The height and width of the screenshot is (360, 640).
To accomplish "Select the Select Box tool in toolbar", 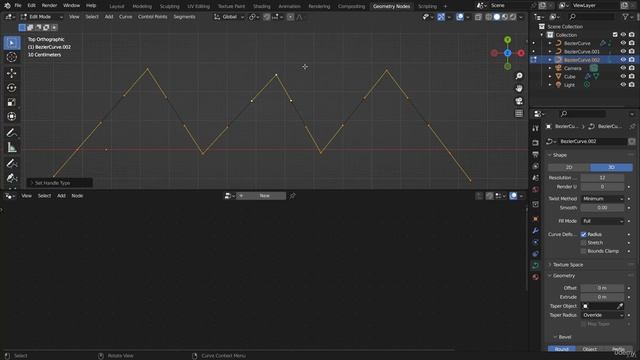I will [x=12, y=43].
